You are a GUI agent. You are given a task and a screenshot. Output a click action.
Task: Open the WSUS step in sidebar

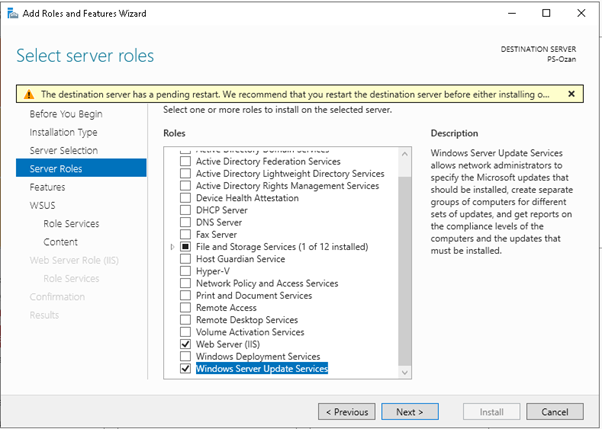point(43,205)
